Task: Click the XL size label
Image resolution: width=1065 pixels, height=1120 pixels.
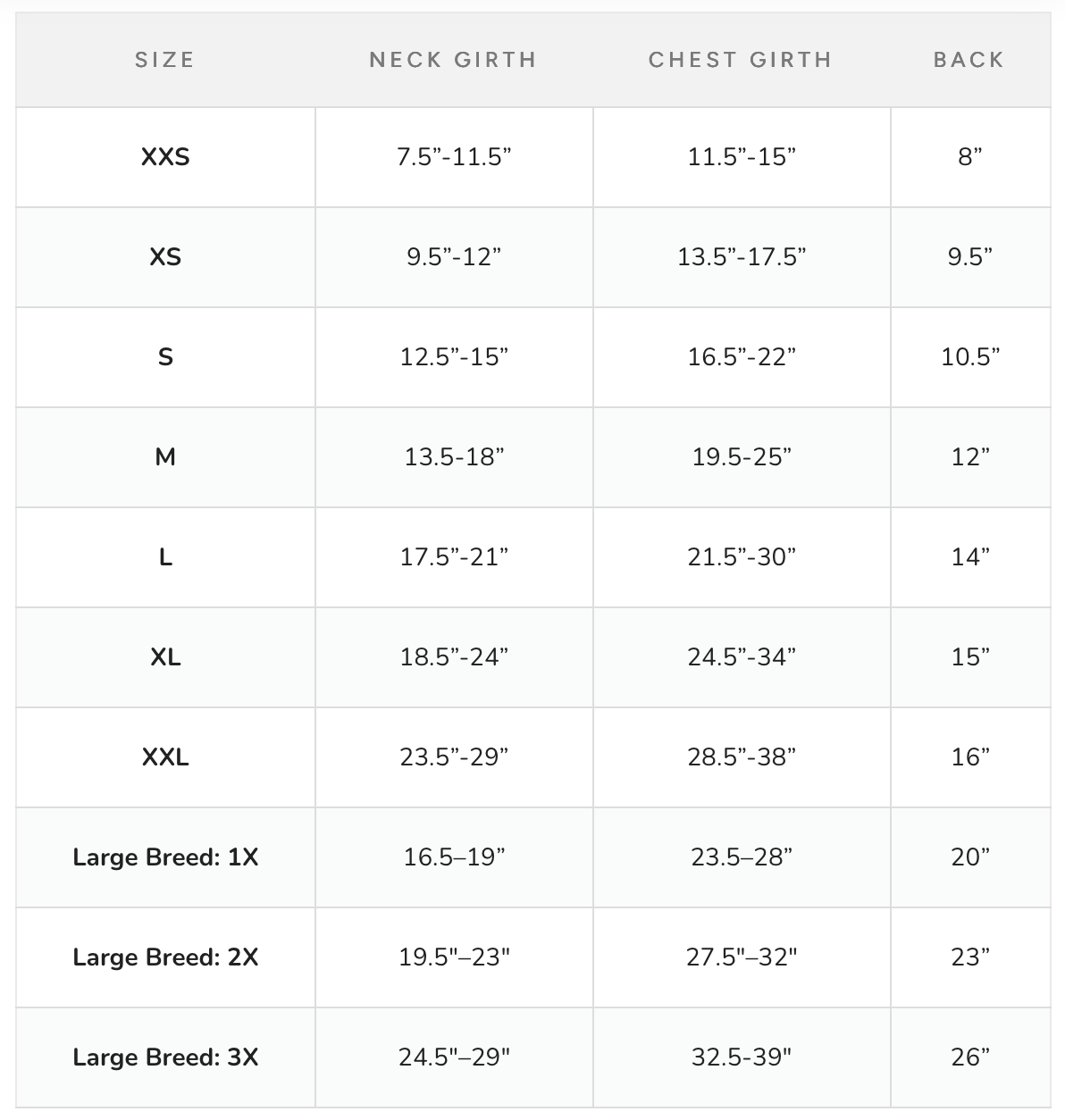Action: 165,657
